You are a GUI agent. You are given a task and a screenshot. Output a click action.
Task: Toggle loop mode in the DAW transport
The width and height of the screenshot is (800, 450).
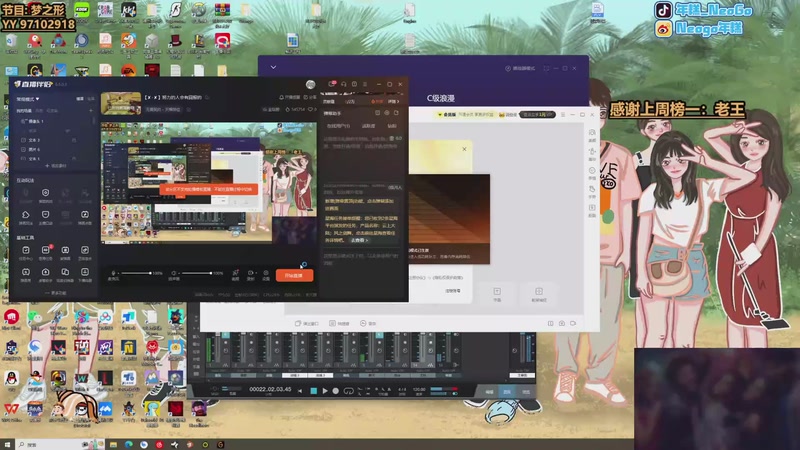pos(348,391)
